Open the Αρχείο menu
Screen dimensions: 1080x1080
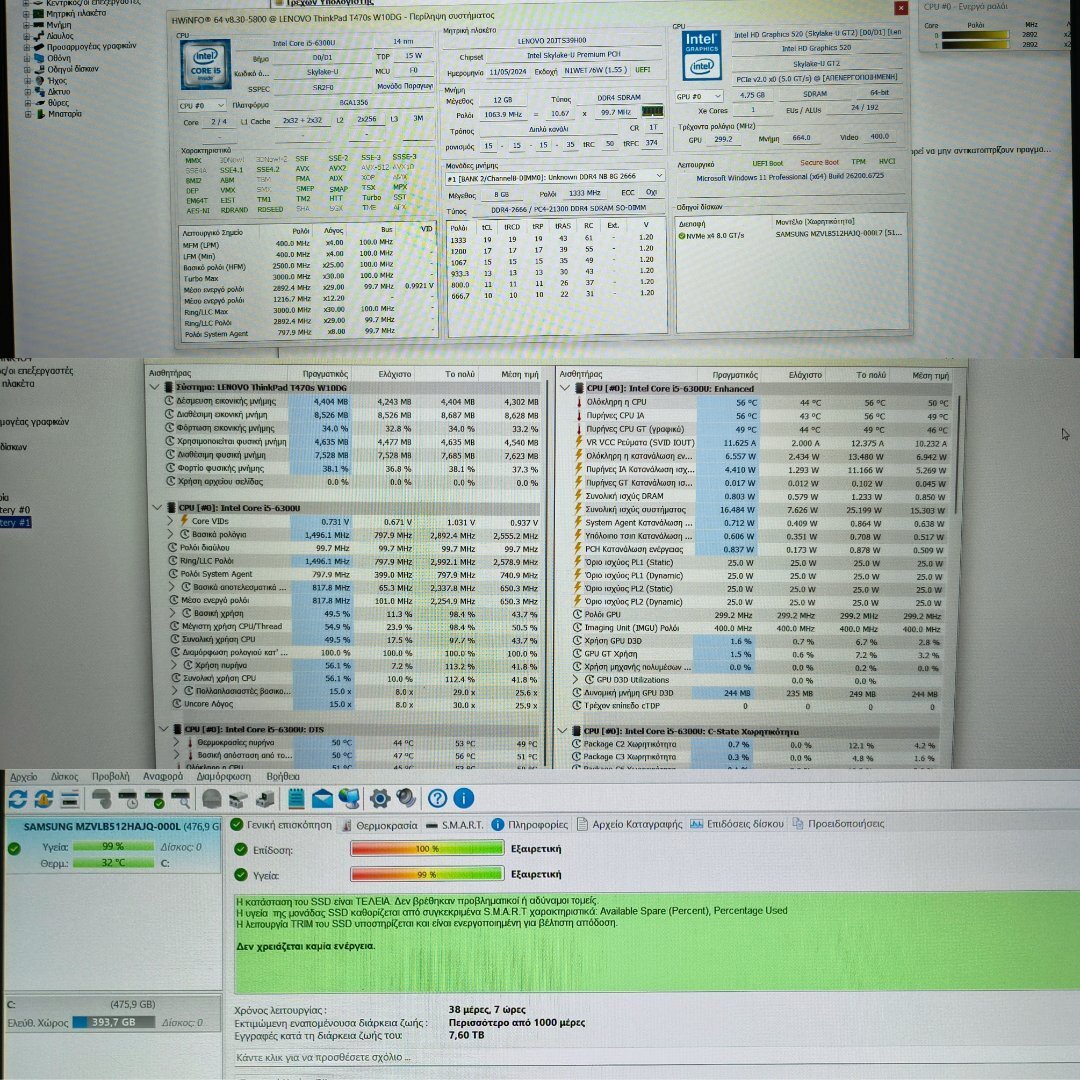23,777
